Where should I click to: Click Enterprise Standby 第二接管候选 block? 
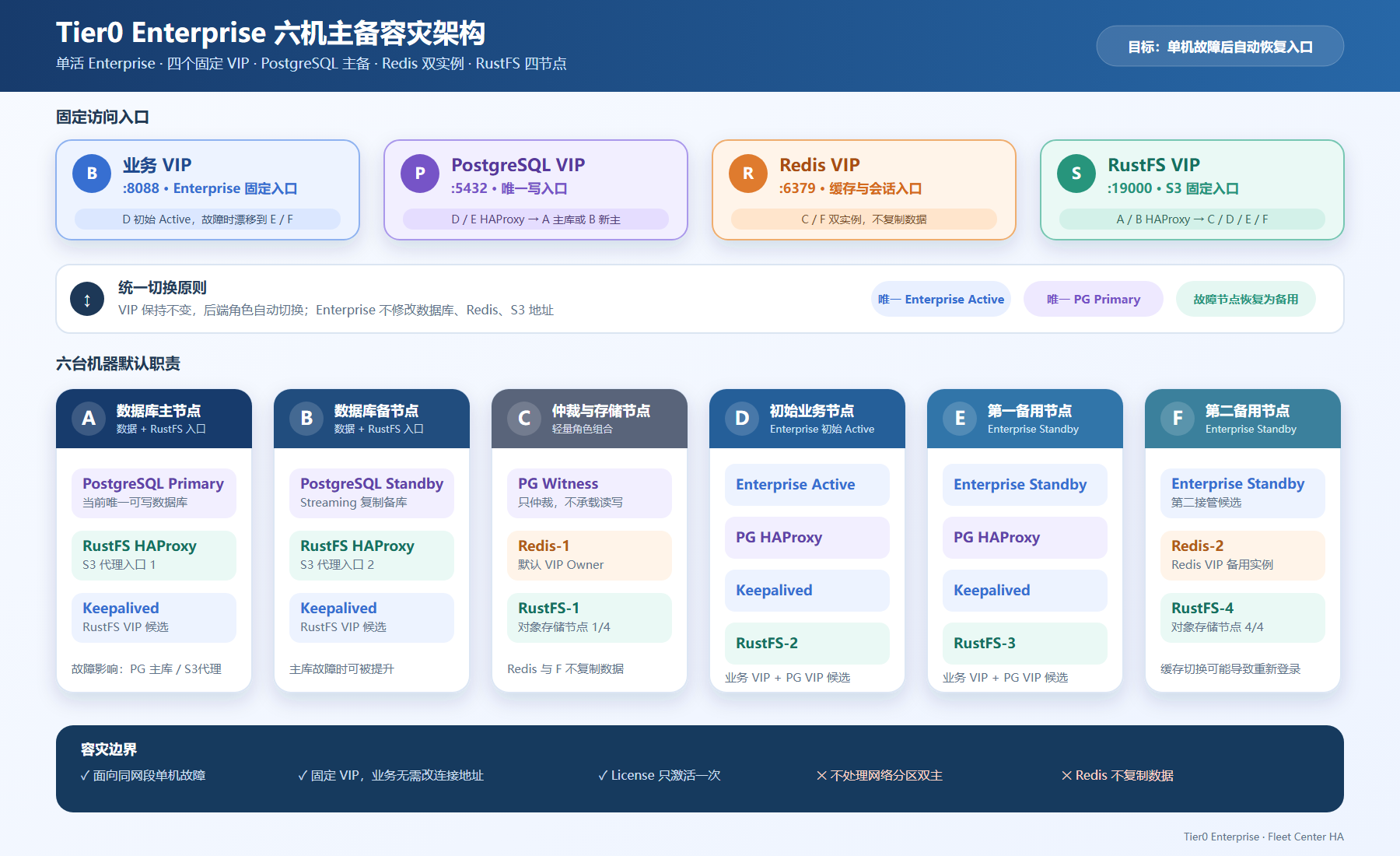(x=1243, y=493)
